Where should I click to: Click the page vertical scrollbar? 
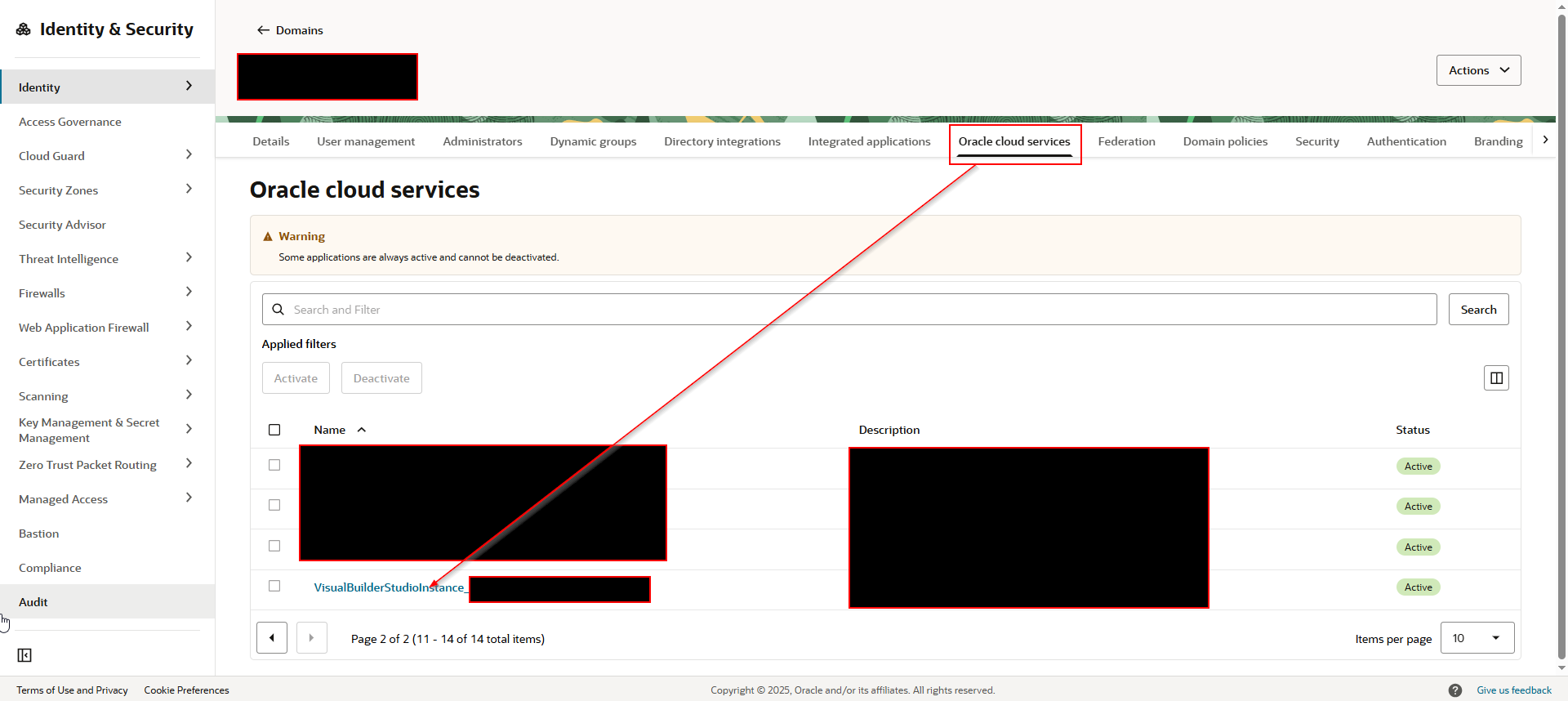click(x=1561, y=335)
